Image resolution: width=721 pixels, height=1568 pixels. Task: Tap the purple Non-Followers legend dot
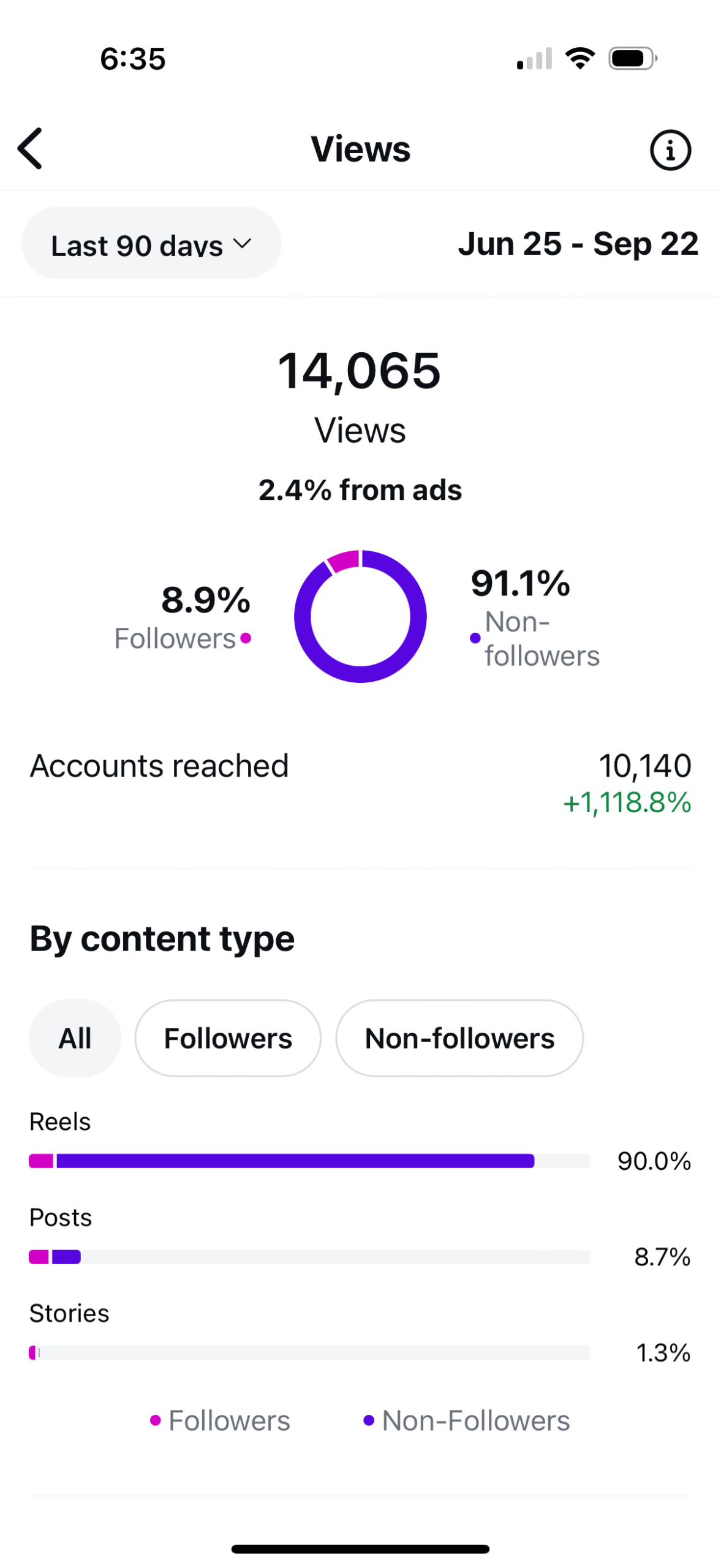(368, 1420)
